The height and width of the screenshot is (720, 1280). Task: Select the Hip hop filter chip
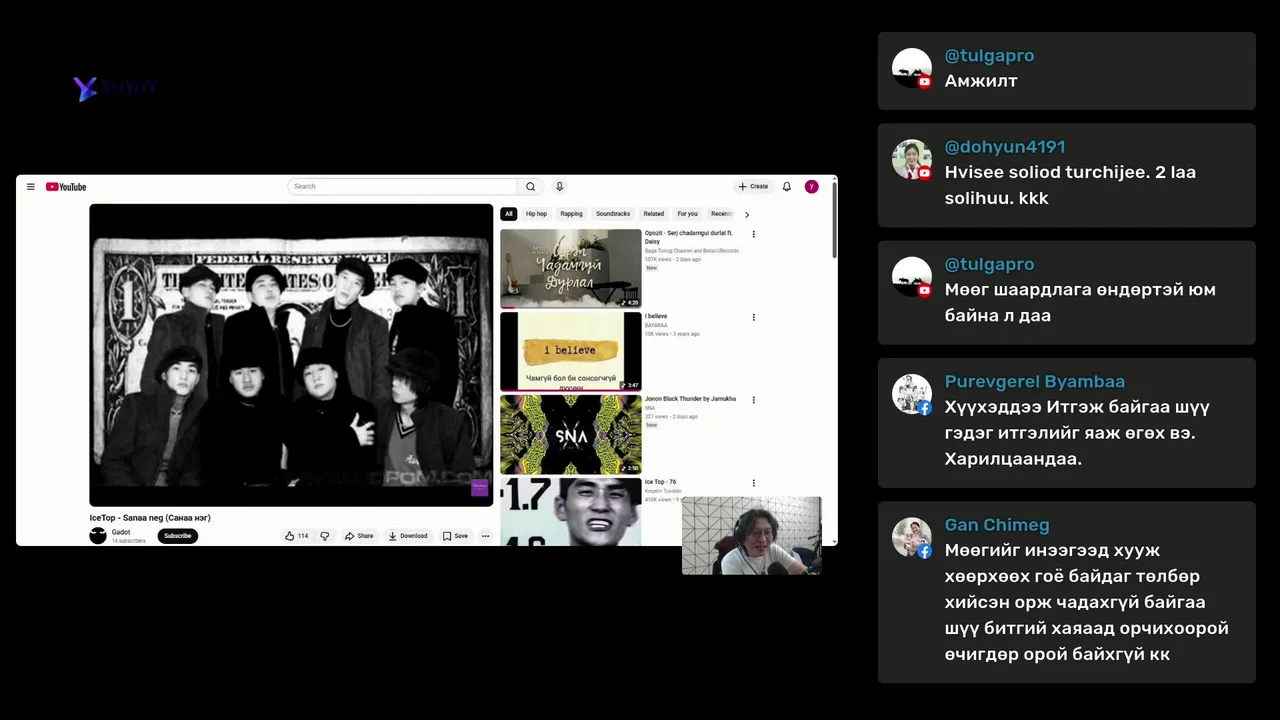point(537,214)
